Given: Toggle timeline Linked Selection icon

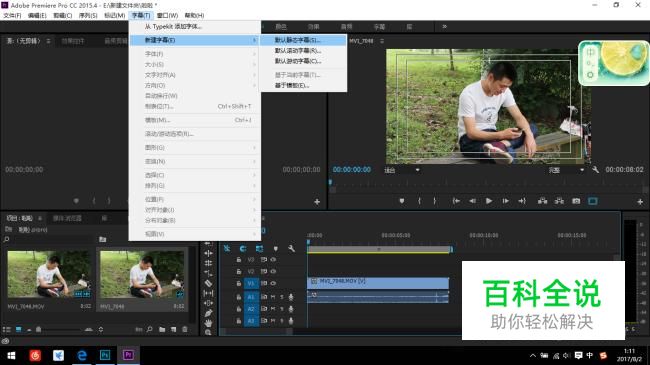Looking at the screenshot, I should click(x=259, y=248).
